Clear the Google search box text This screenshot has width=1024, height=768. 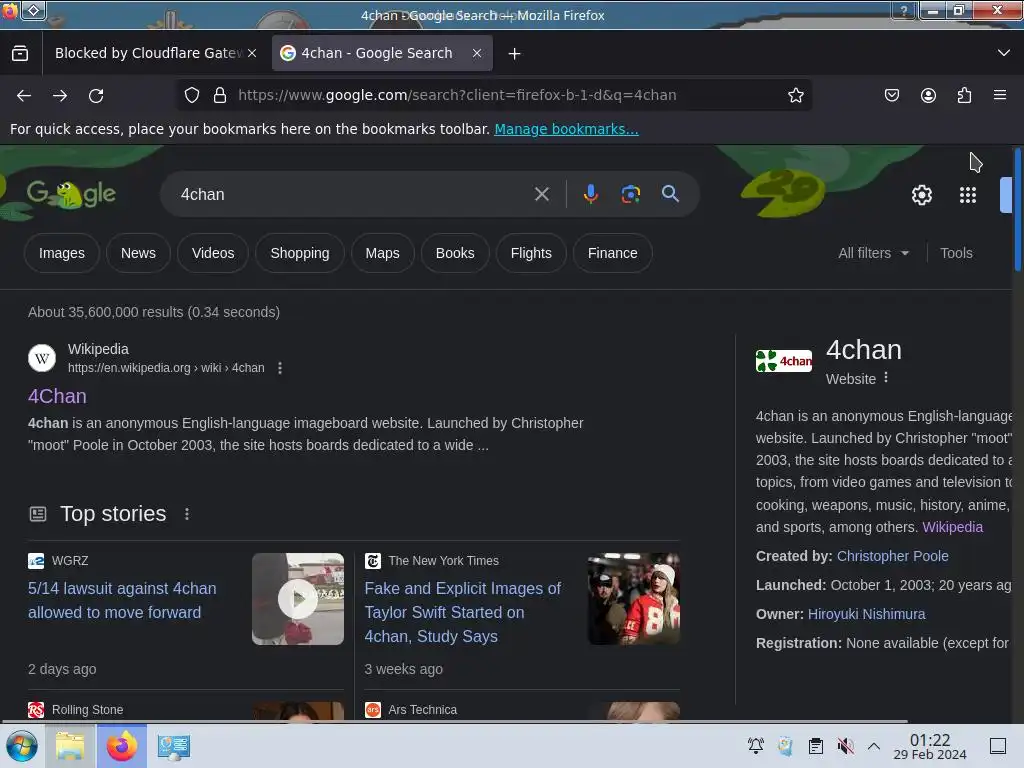tap(541, 194)
